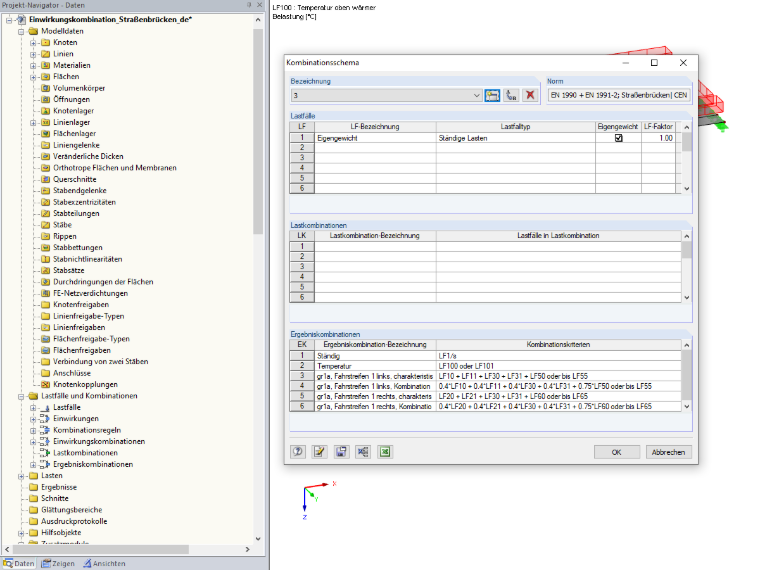
Task: Click the rename scheme icon beside Bezeichnung
Action: click(511, 95)
